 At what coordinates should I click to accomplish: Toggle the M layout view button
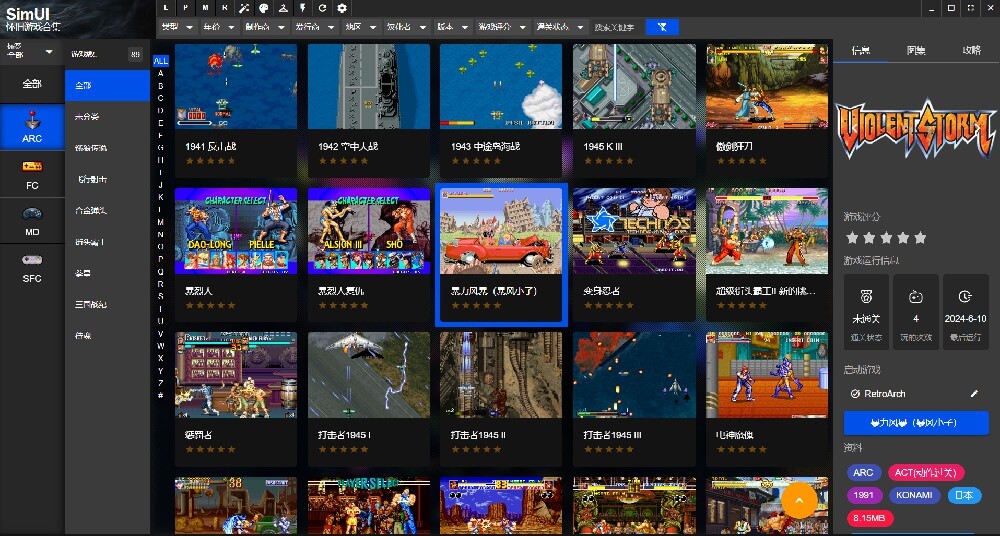(x=205, y=8)
